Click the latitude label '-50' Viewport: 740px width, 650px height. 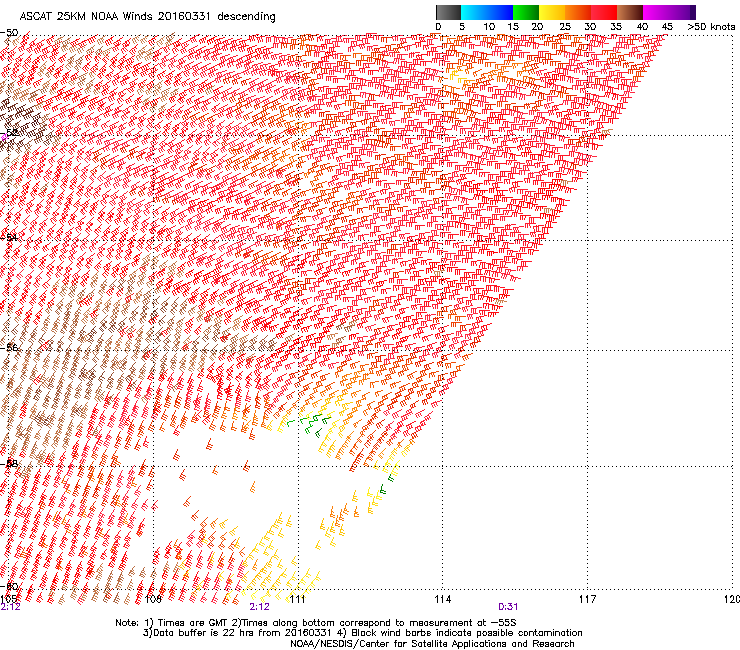(x=9, y=33)
